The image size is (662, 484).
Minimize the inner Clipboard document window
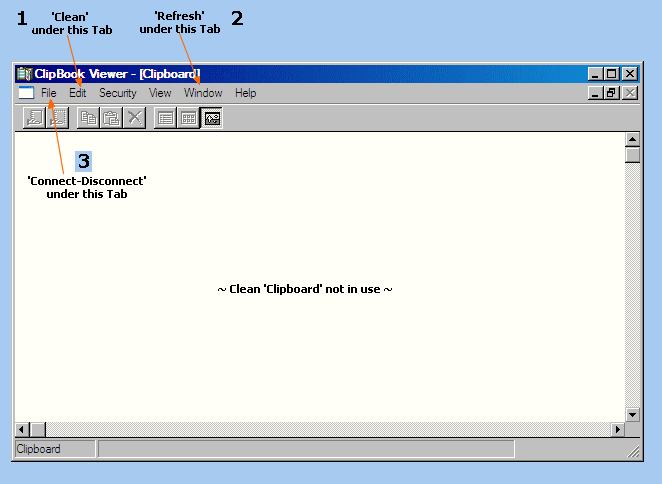click(x=595, y=93)
